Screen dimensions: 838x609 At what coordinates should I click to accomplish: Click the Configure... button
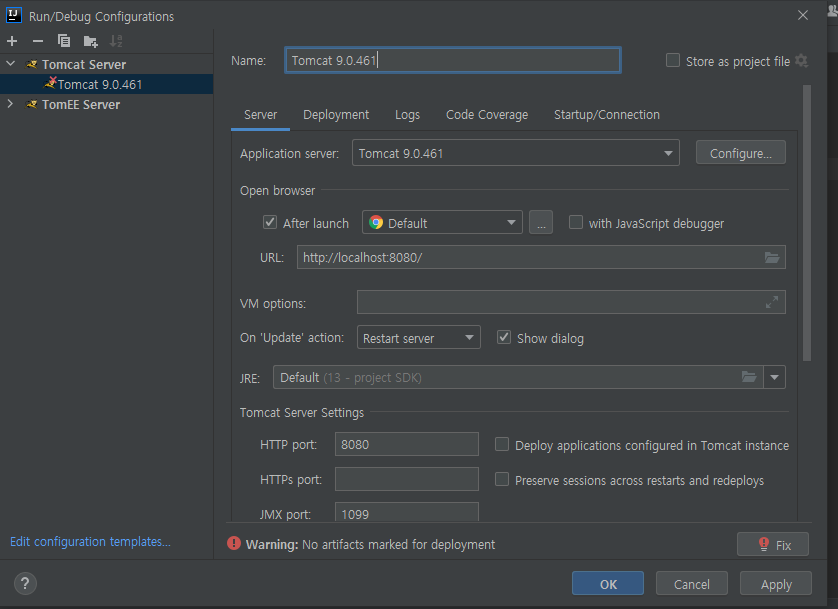tap(741, 153)
